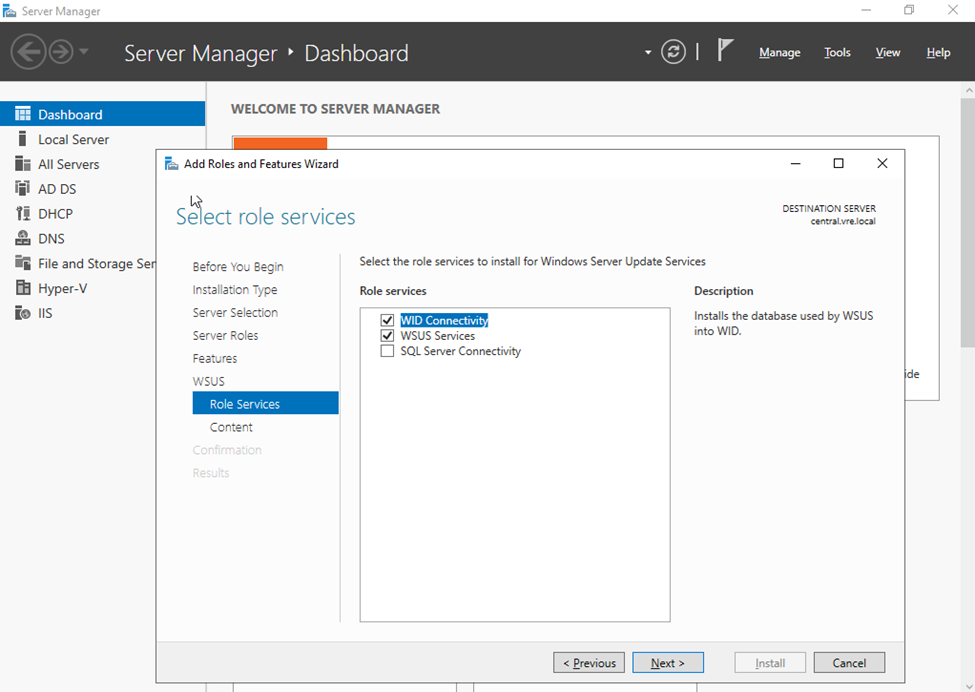Go to the Content wizard step
Viewport: 975px width, 692px height.
pyautogui.click(x=231, y=427)
